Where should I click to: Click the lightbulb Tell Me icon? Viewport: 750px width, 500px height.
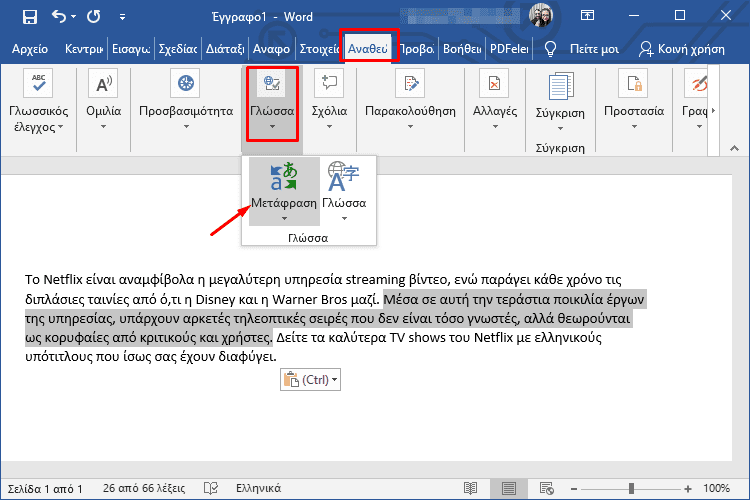(550, 49)
